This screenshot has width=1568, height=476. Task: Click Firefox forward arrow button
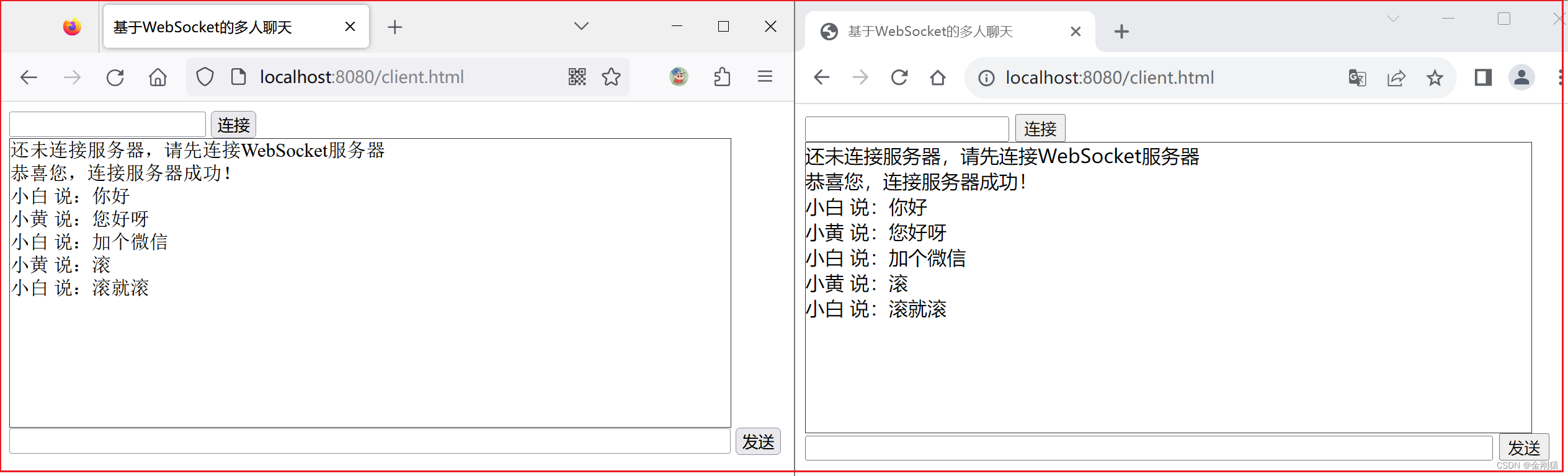[x=72, y=77]
